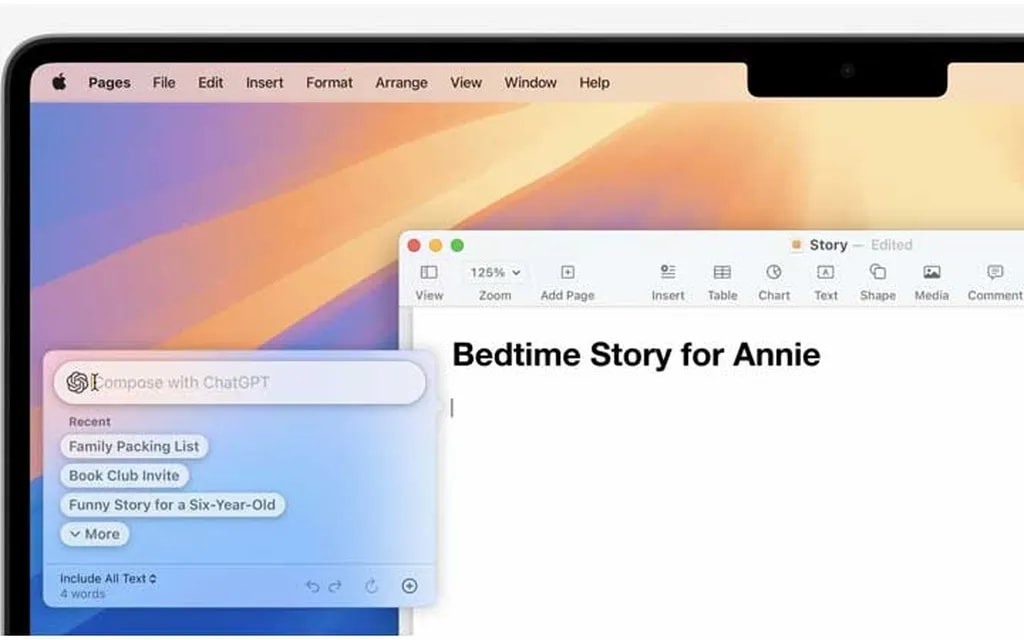Open the Insert toolbar icon
The height and width of the screenshot is (640, 1024).
click(668, 272)
